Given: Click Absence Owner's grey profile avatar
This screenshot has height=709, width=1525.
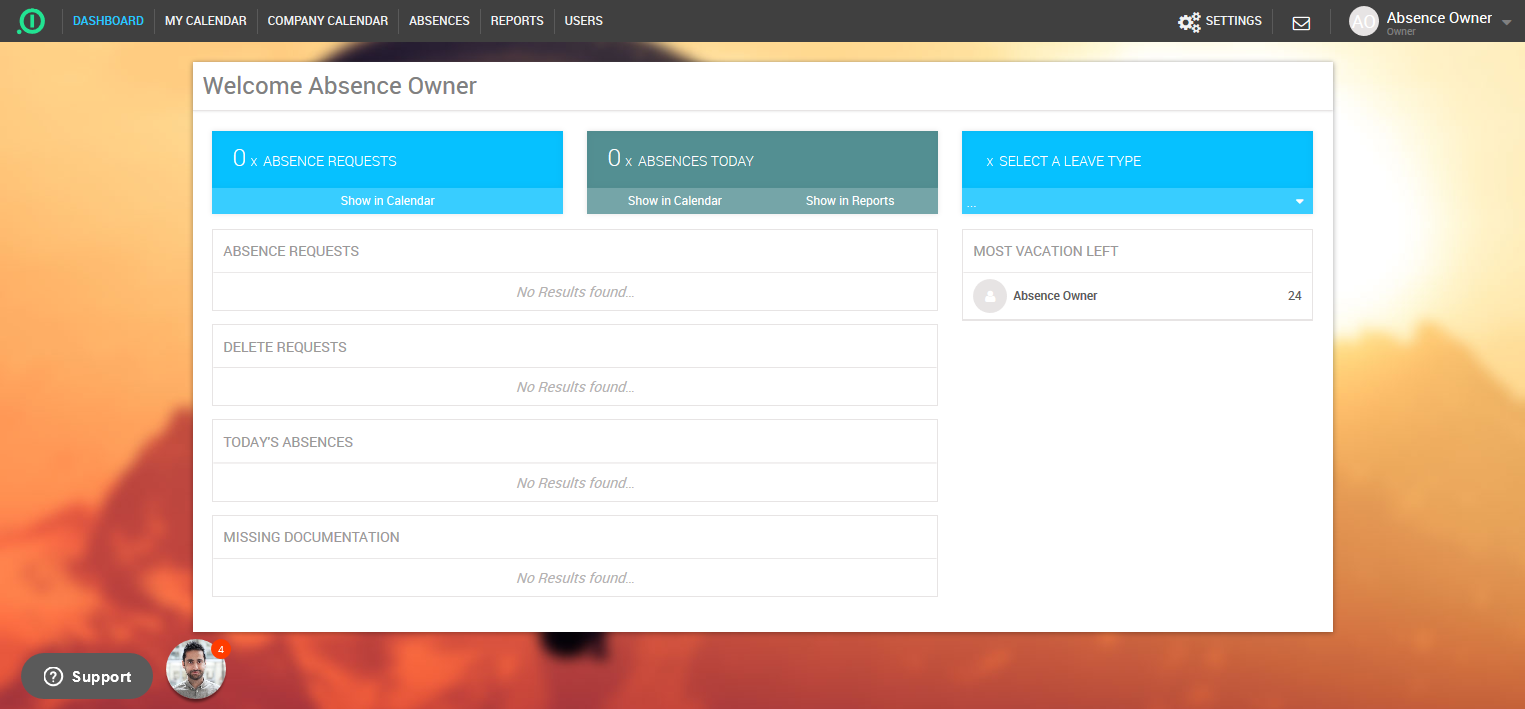Looking at the screenshot, I should coord(989,296).
